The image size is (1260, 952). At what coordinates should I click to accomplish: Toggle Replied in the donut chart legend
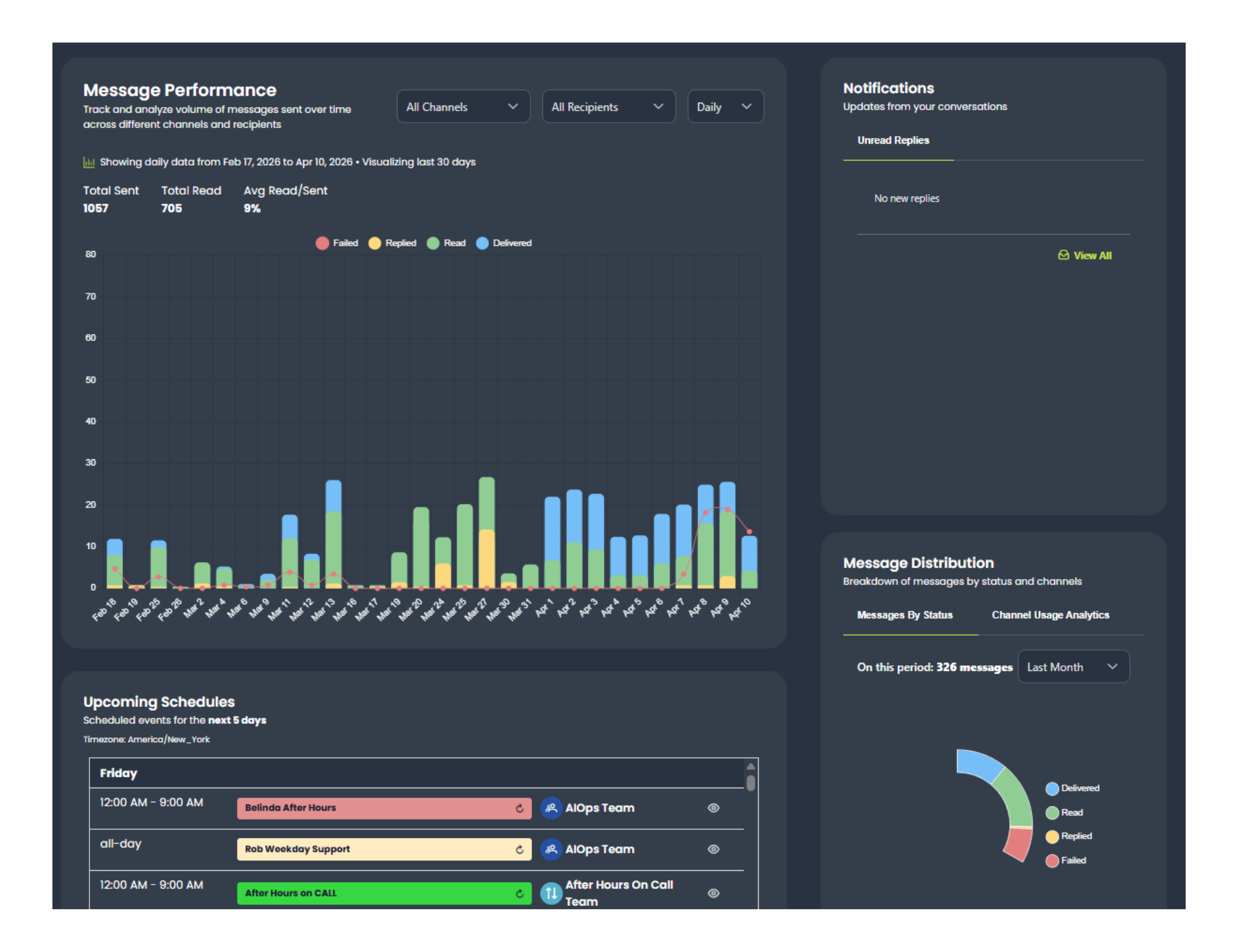pos(1068,836)
